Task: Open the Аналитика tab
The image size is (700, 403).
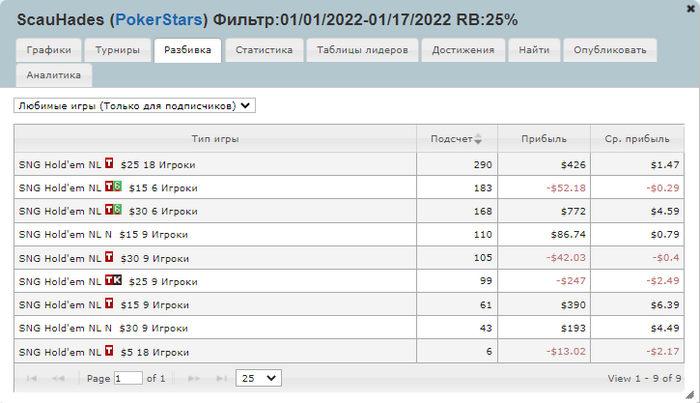Action: point(54,75)
